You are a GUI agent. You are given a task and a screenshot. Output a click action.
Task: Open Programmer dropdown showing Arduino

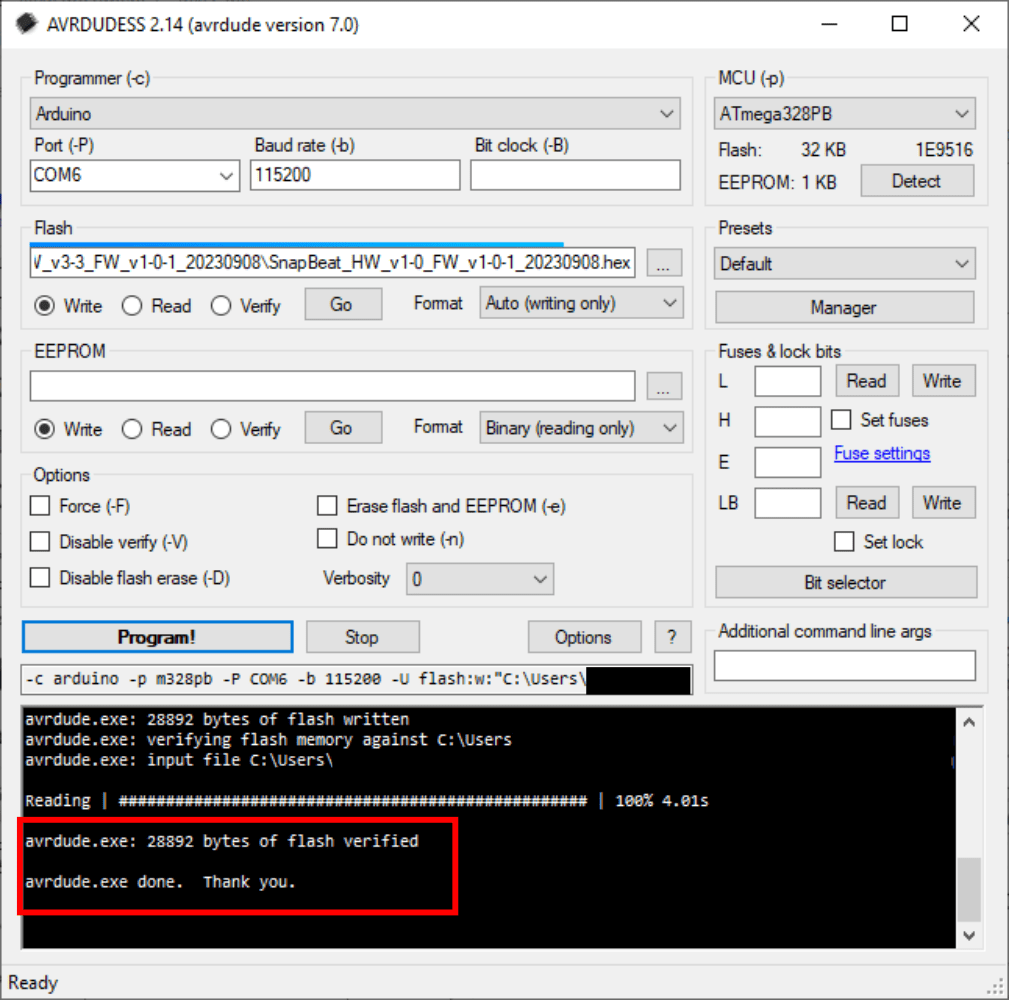tap(355, 114)
